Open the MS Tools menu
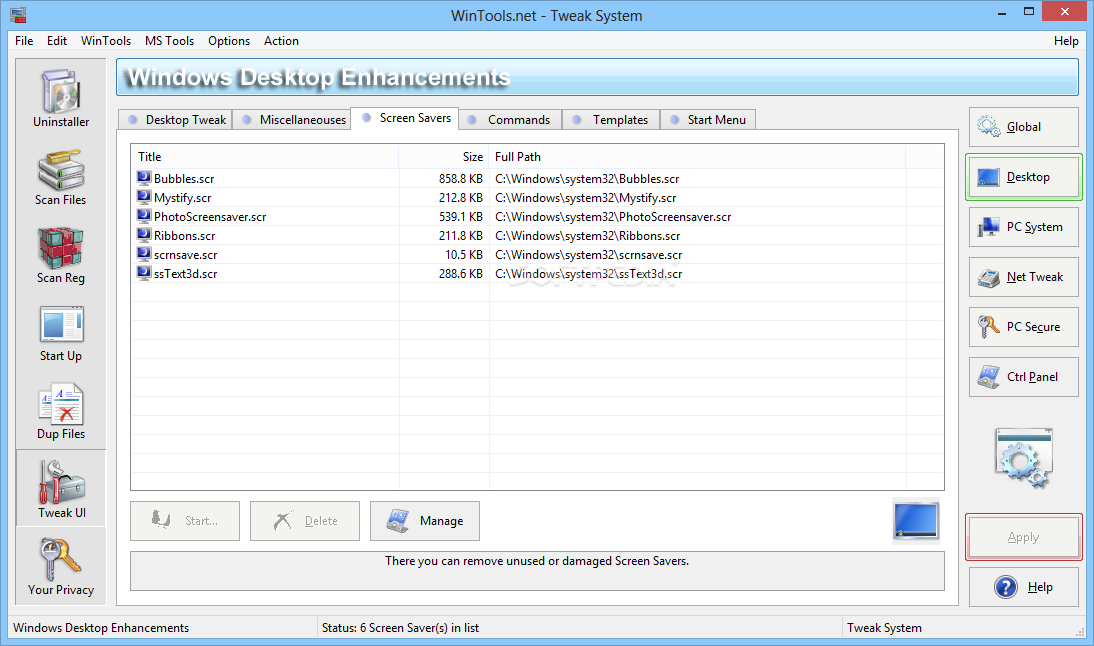1094x646 pixels. point(170,40)
